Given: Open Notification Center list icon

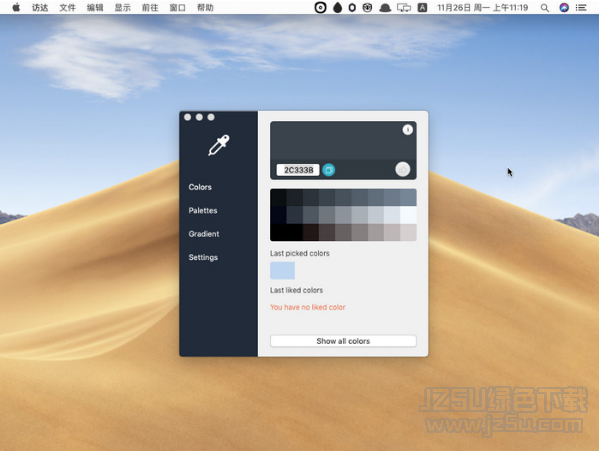Looking at the screenshot, I should click(x=581, y=8).
